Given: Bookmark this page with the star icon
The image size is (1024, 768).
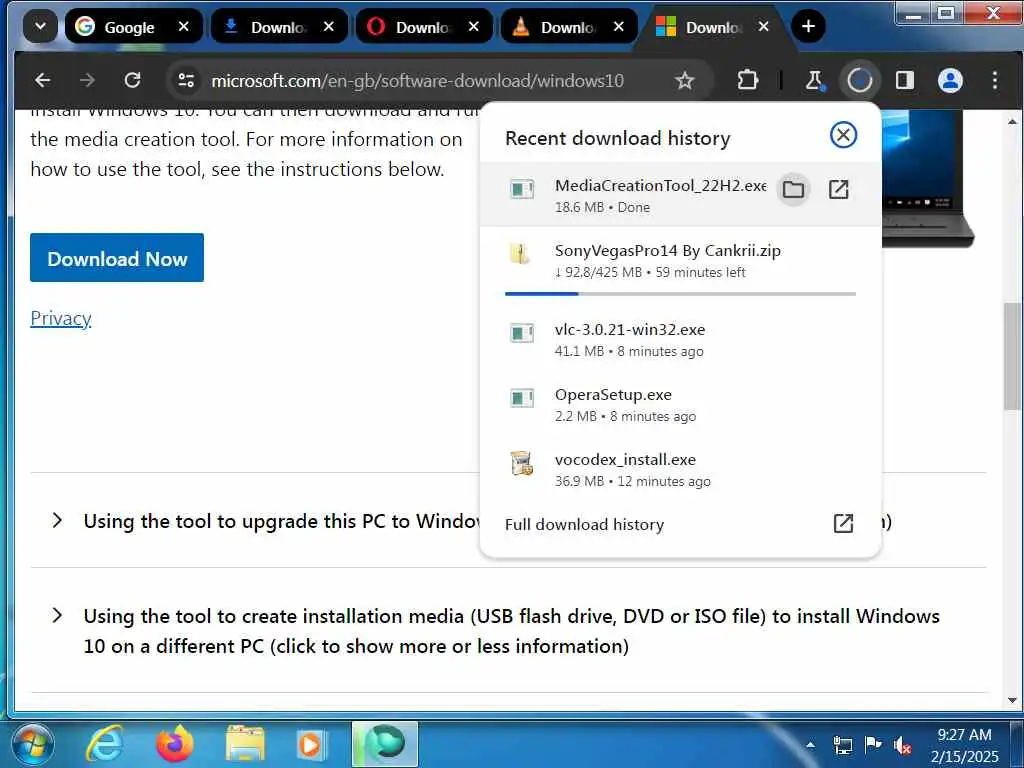Looking at the screenshot, I should [x=684, y=80].
